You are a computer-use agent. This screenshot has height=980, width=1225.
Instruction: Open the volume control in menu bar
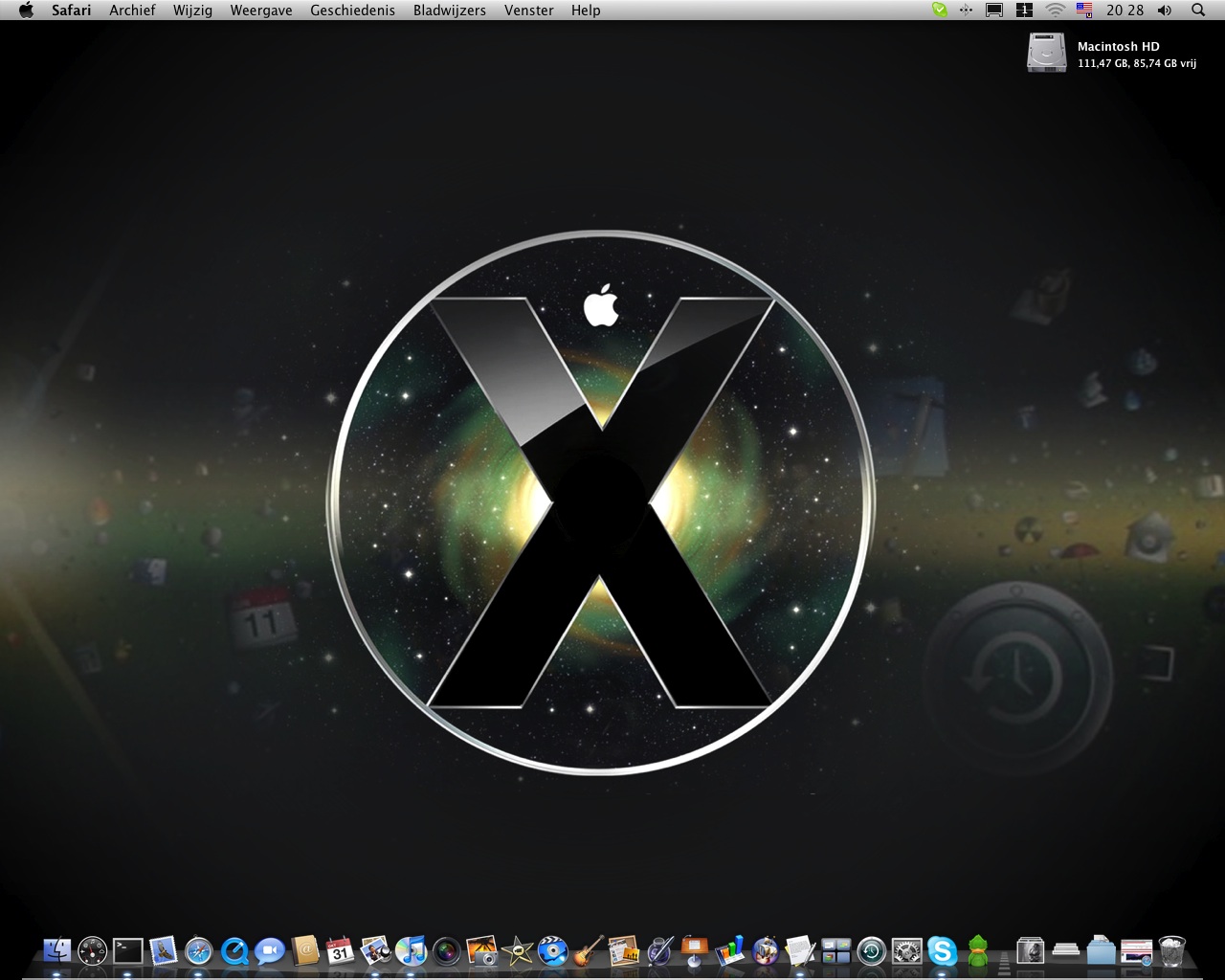(x=1165, y=10)
